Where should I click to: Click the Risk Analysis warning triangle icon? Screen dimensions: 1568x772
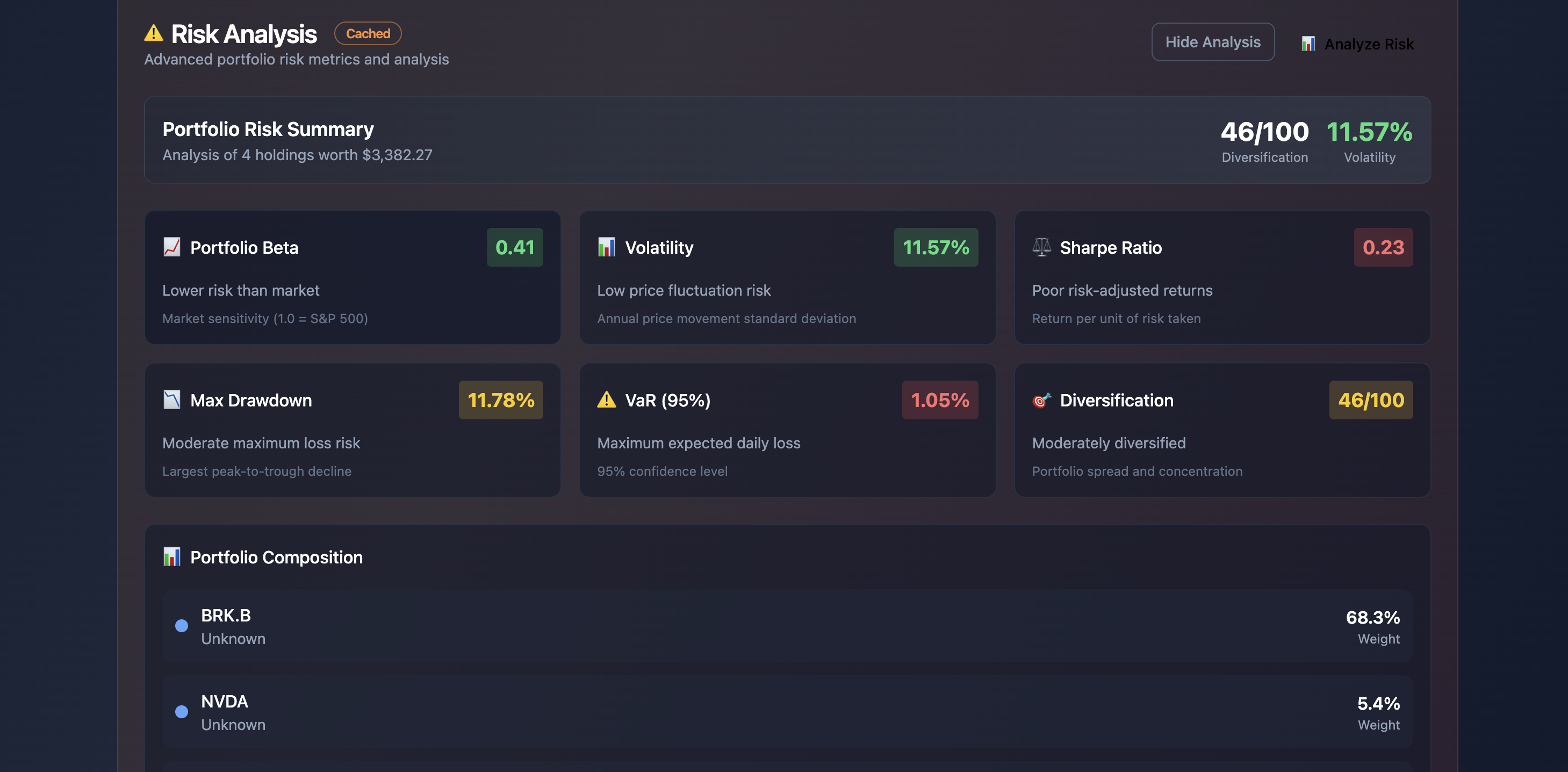coord(153,33)
